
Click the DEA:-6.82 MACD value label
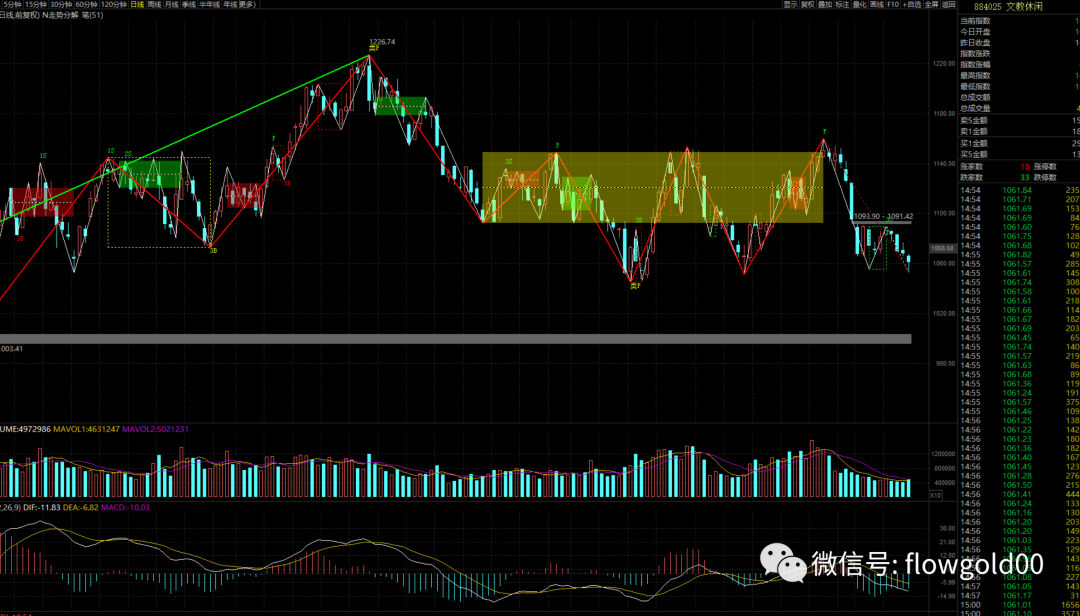click(x=81, y=507)
